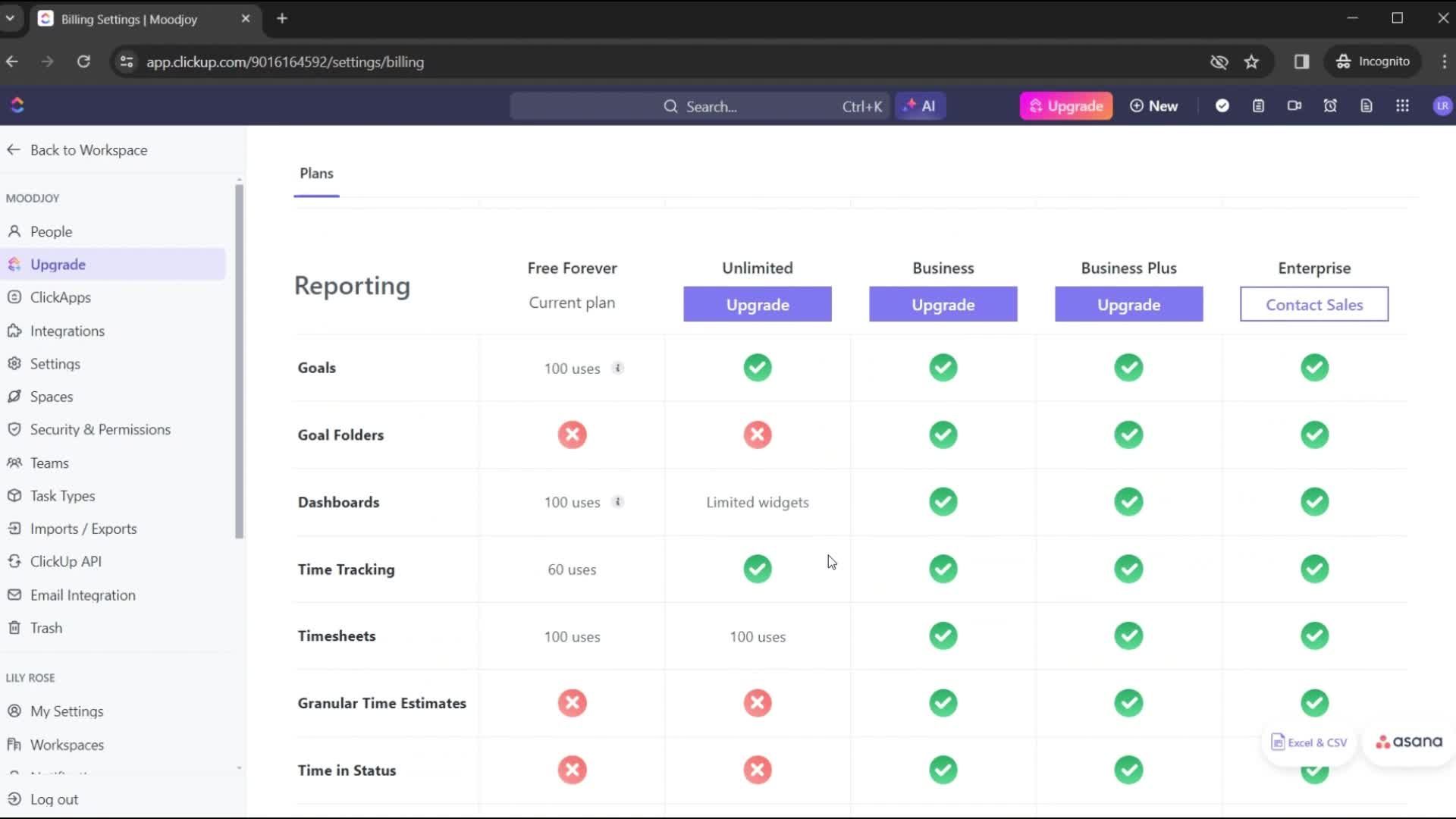
Task: Click the Reporting section heading
Action: point(352,286)
